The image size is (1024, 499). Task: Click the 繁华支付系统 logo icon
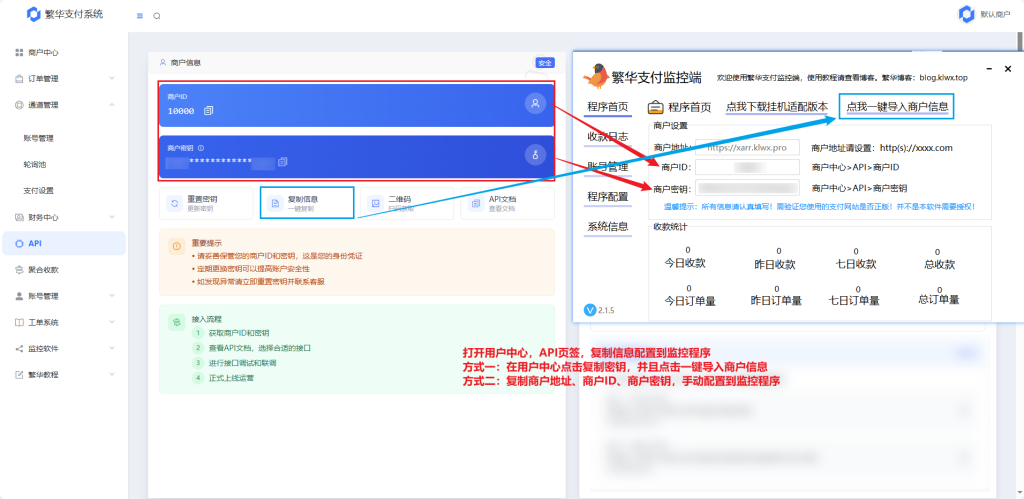tap(33, 14)
